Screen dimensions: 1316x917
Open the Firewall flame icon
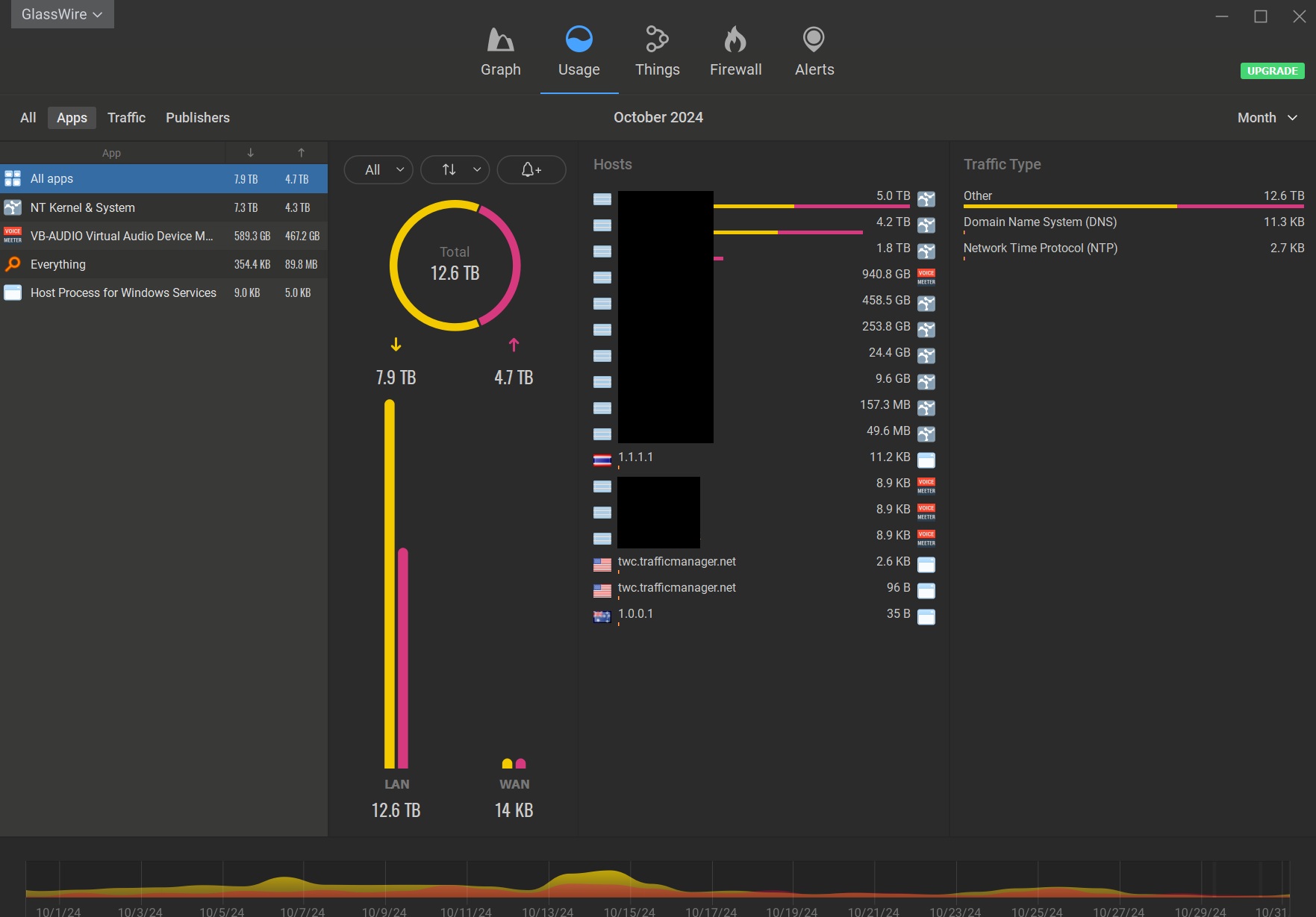coord(735,40)
